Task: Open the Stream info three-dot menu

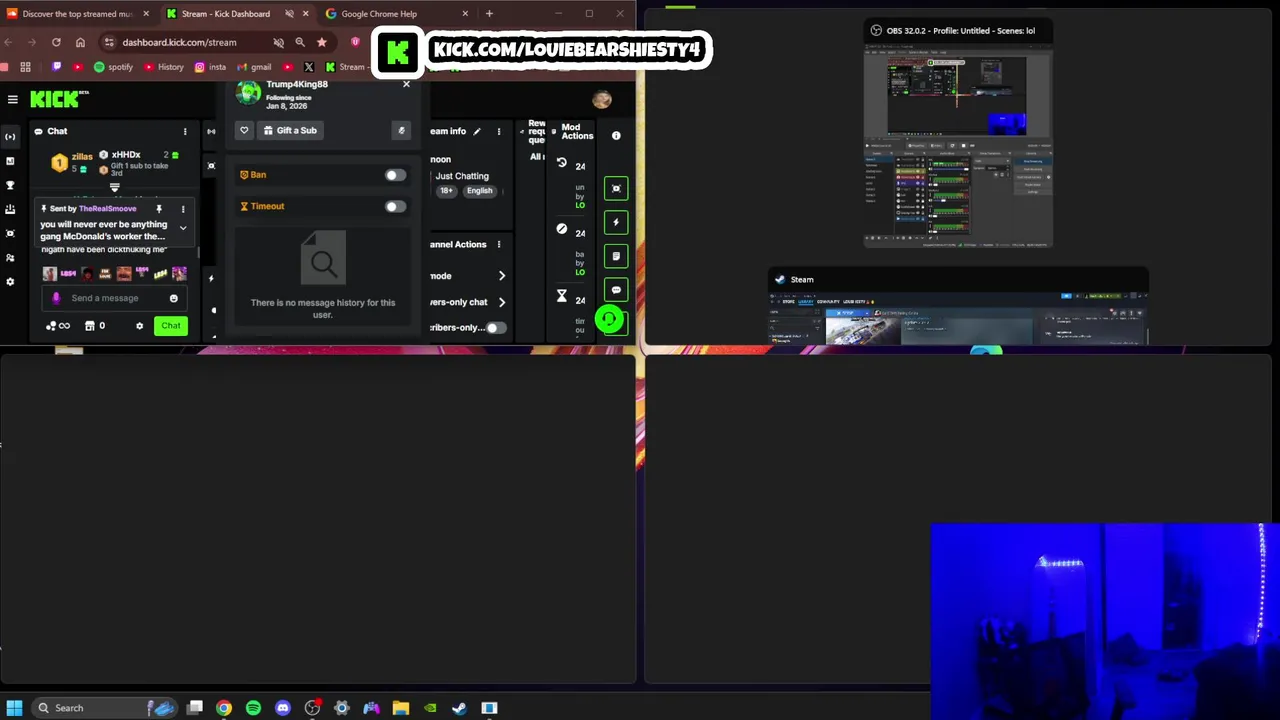Action: (x=498, y=131)
